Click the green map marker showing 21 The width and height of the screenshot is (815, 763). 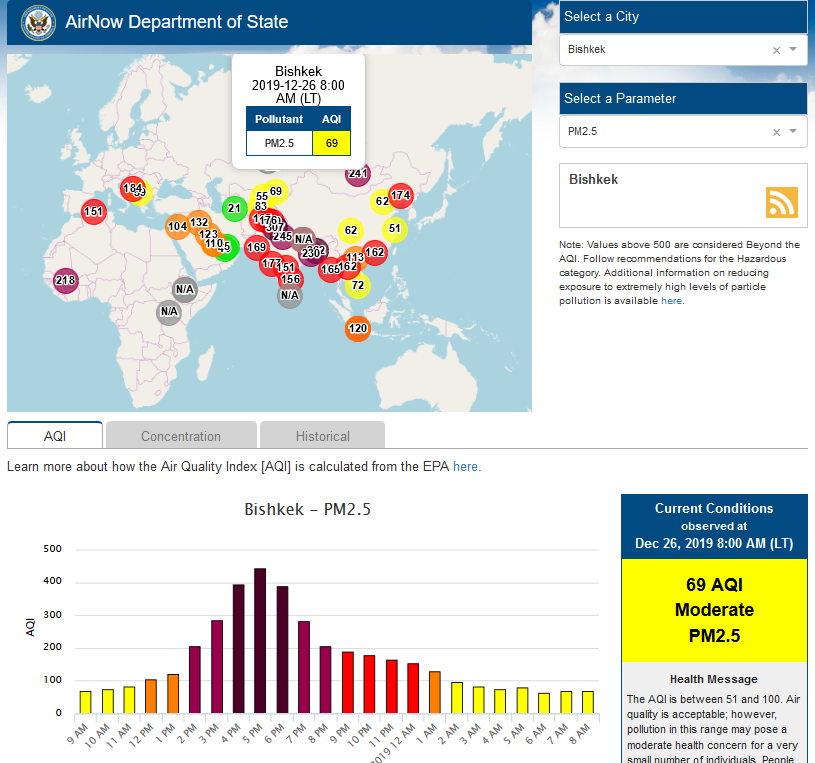(235, 209)
